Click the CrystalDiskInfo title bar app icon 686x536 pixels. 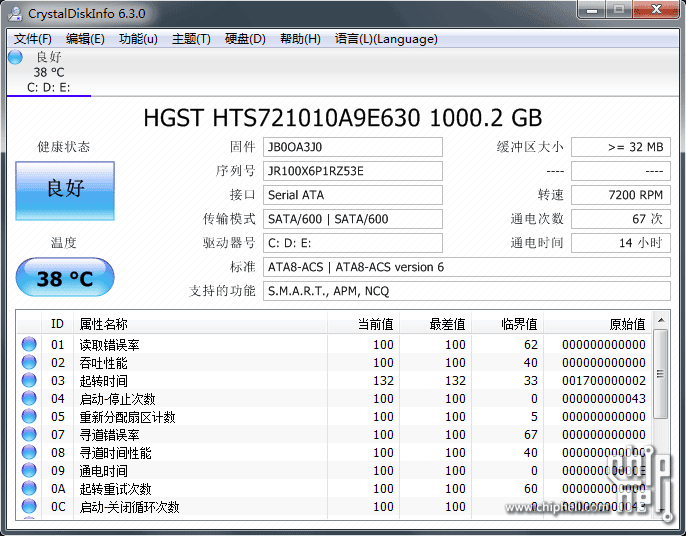(15, 14)
